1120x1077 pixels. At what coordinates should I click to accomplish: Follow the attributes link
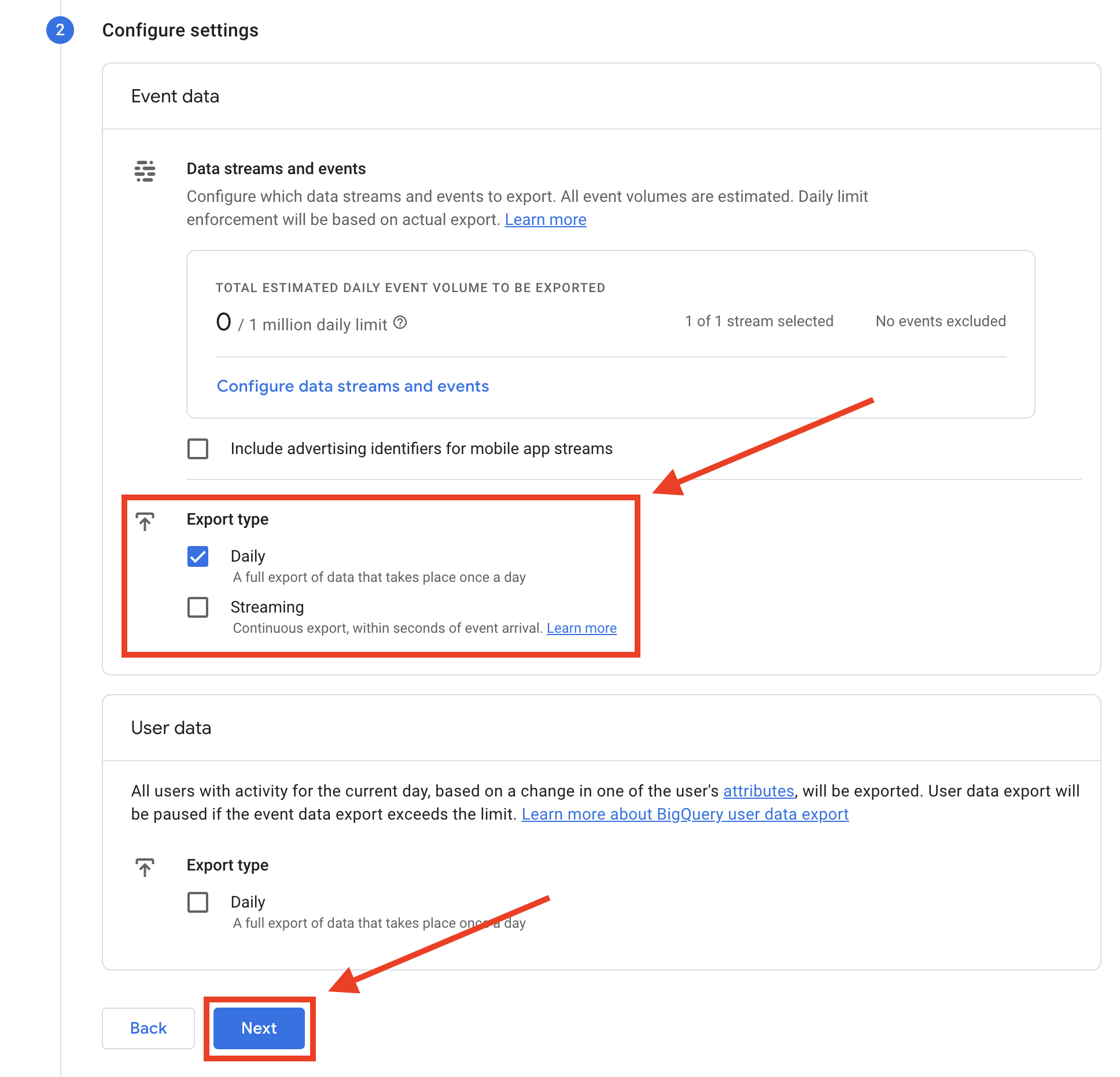758,791
